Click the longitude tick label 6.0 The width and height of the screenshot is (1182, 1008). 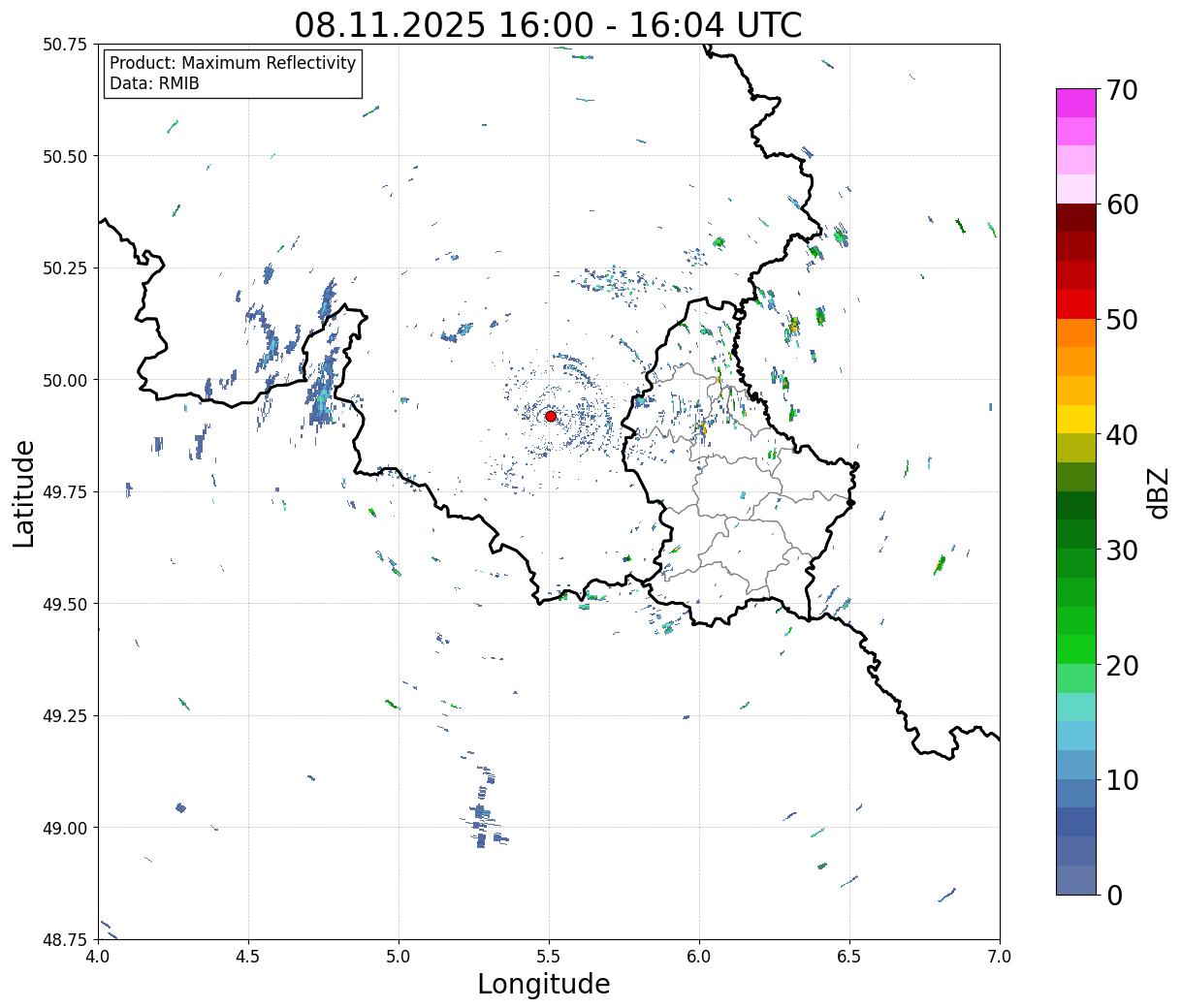pyautogui.click(x=699, y=957)
